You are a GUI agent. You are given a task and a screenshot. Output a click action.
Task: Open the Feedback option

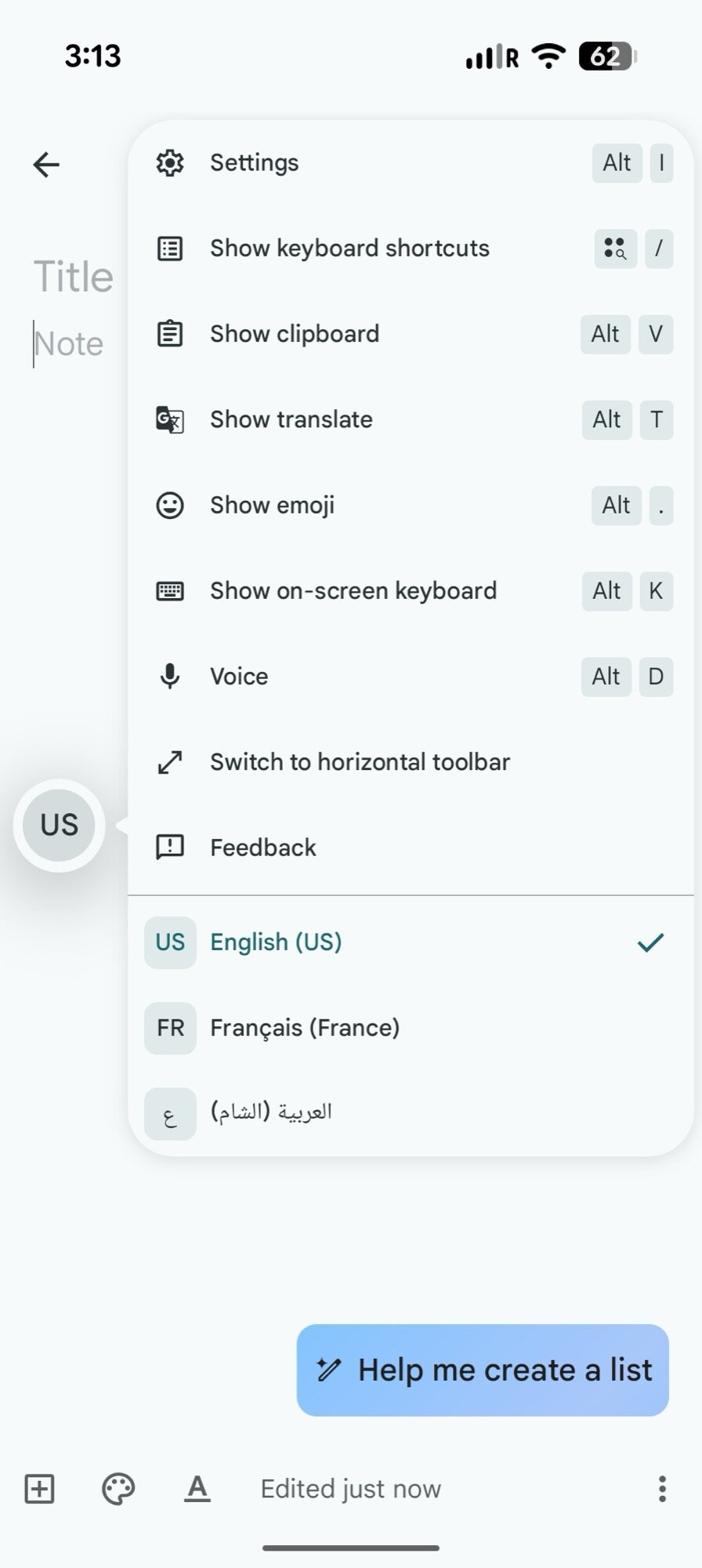tap(262, 848)
